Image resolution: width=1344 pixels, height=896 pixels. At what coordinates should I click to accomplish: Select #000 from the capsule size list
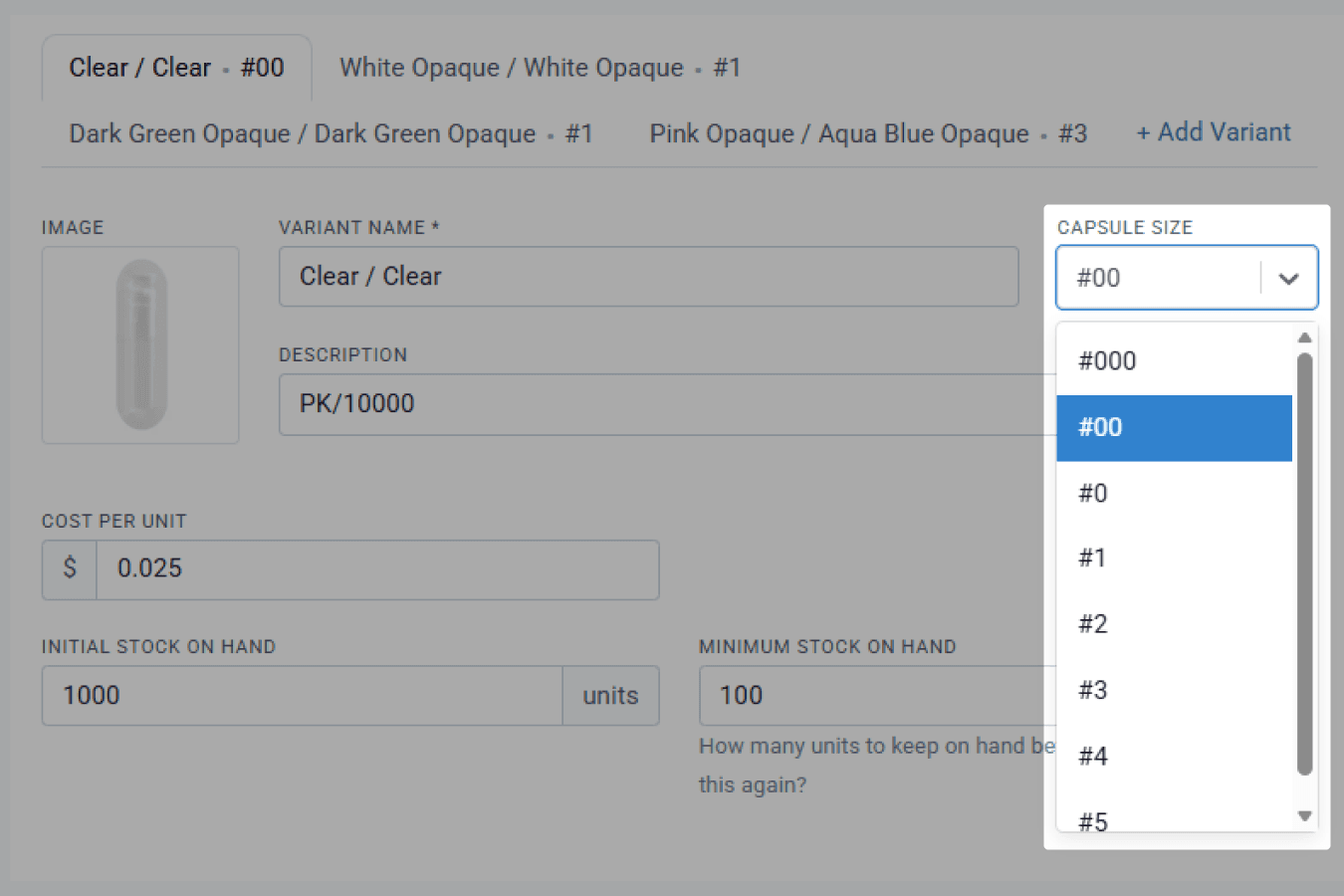tap(1174, 361)
